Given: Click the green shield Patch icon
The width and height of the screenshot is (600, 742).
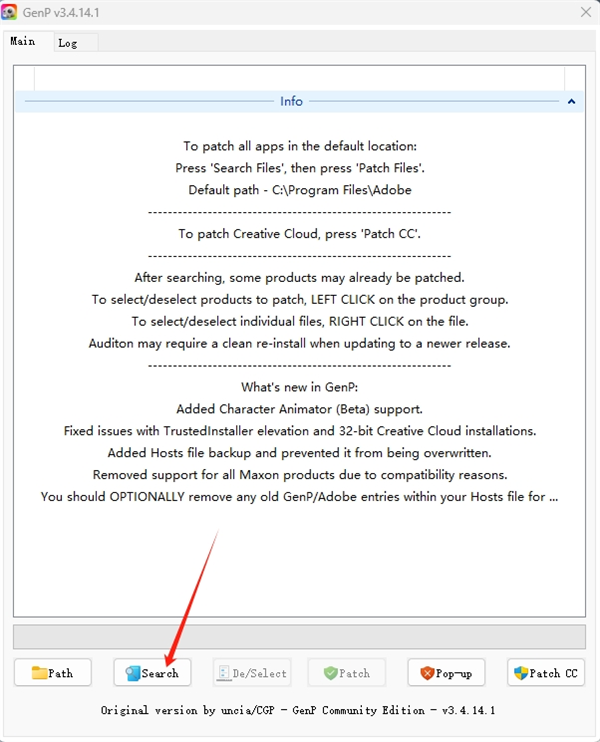Looking at the screenshot, I should (330, 673).
